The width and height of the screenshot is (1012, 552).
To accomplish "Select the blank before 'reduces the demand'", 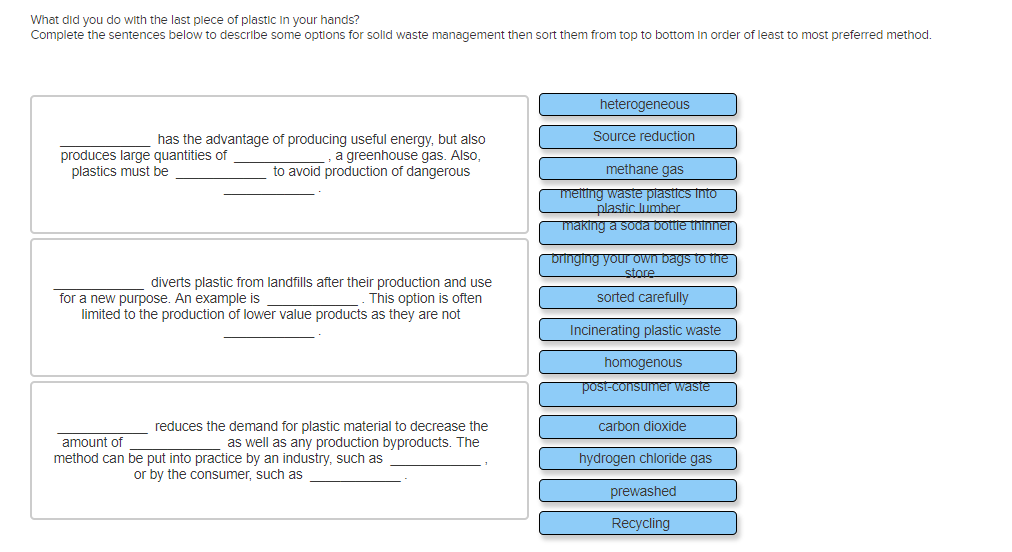I will click(102, 428).
